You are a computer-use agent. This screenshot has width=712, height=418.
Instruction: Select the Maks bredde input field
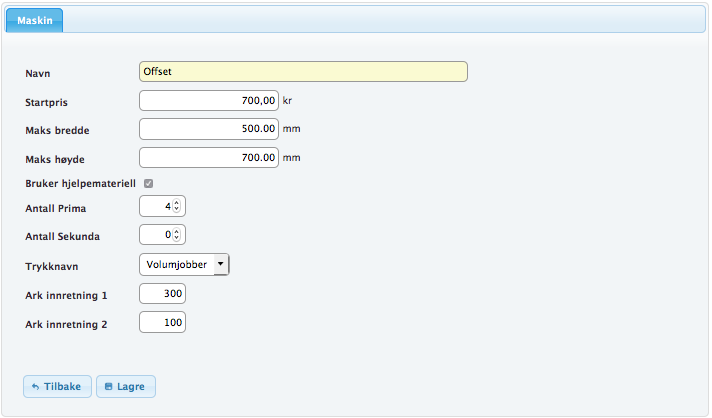click(x=209, y=129)
